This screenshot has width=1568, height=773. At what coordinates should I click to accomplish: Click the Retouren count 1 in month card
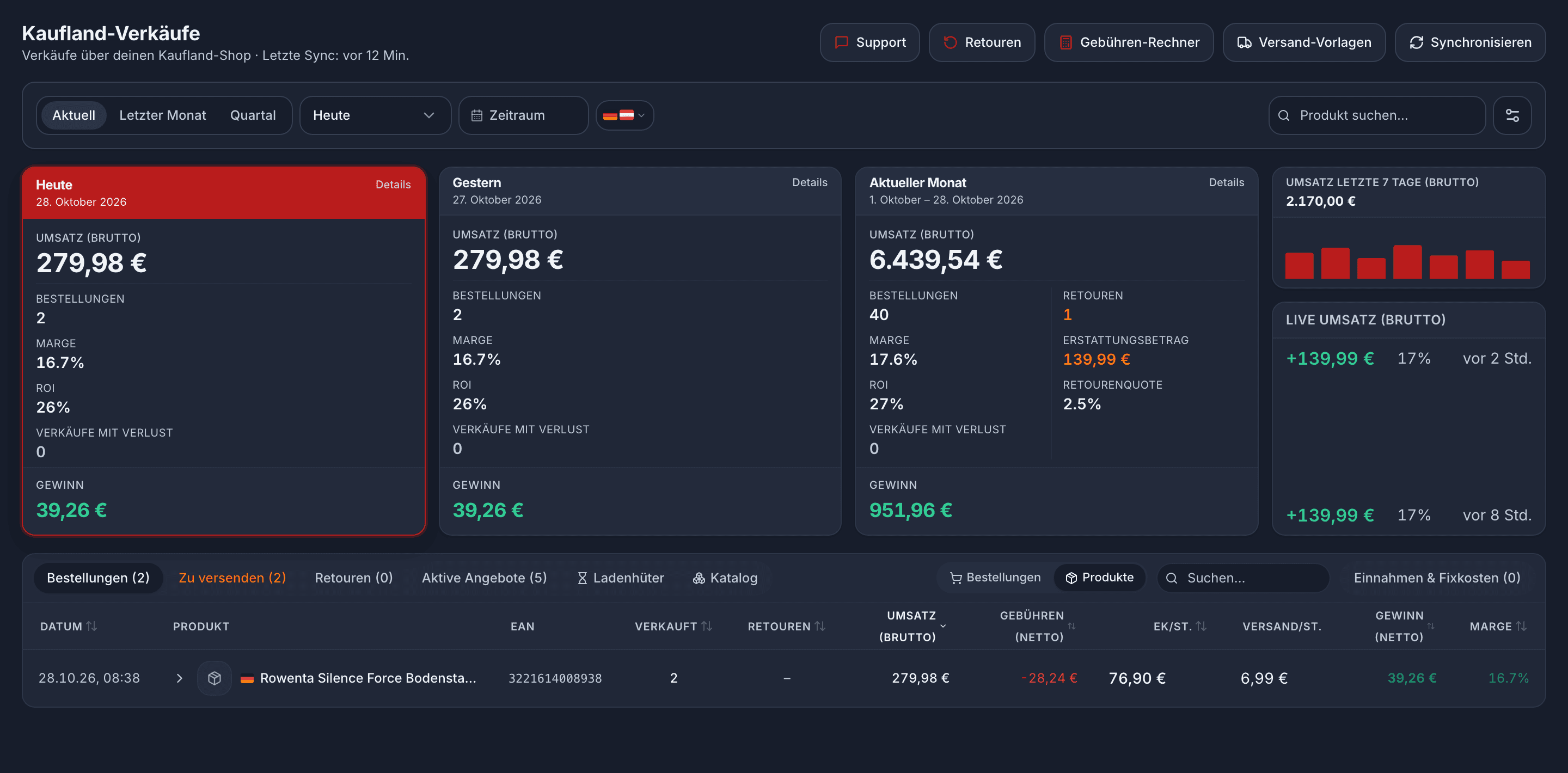point(1067,315)
